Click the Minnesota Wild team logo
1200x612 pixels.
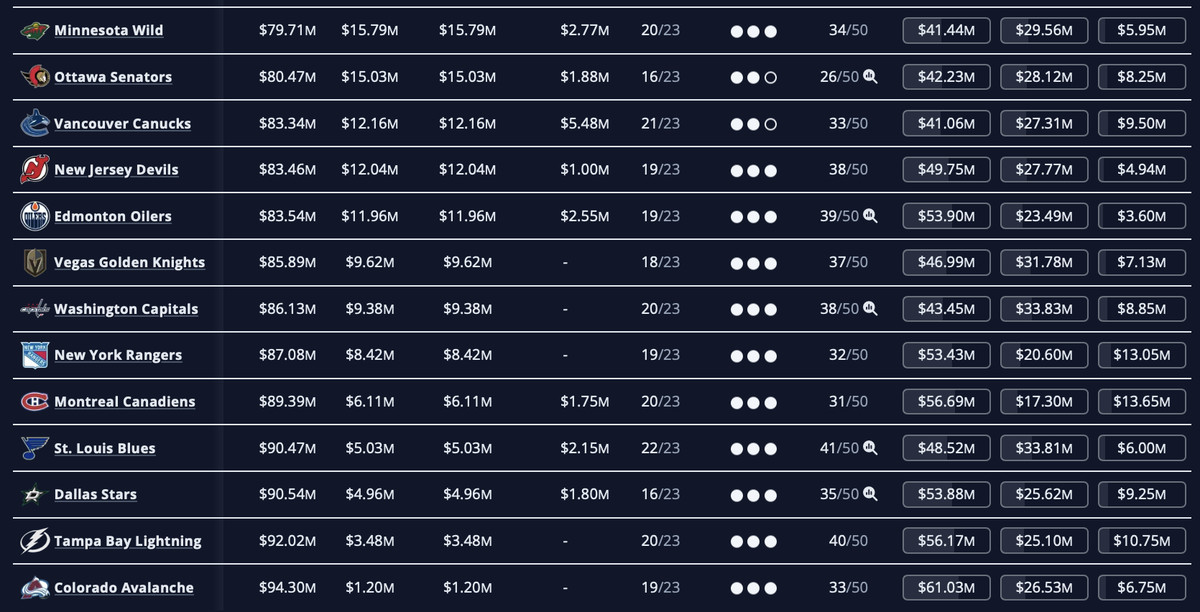pyautogui.click(x=34, y=31)
